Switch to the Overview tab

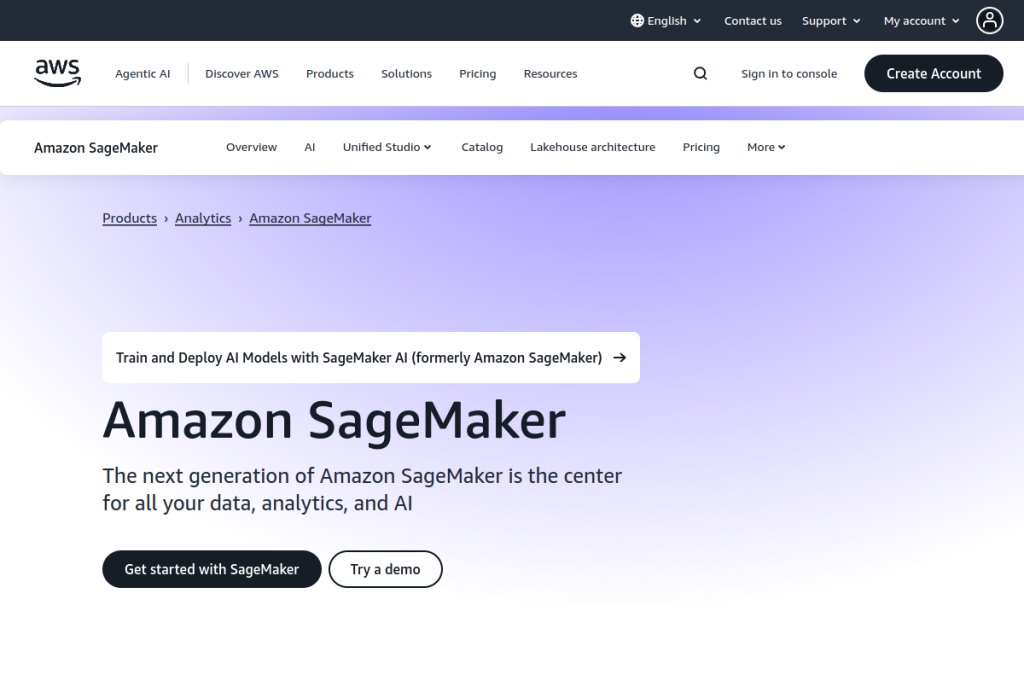(x=251, y=147)
